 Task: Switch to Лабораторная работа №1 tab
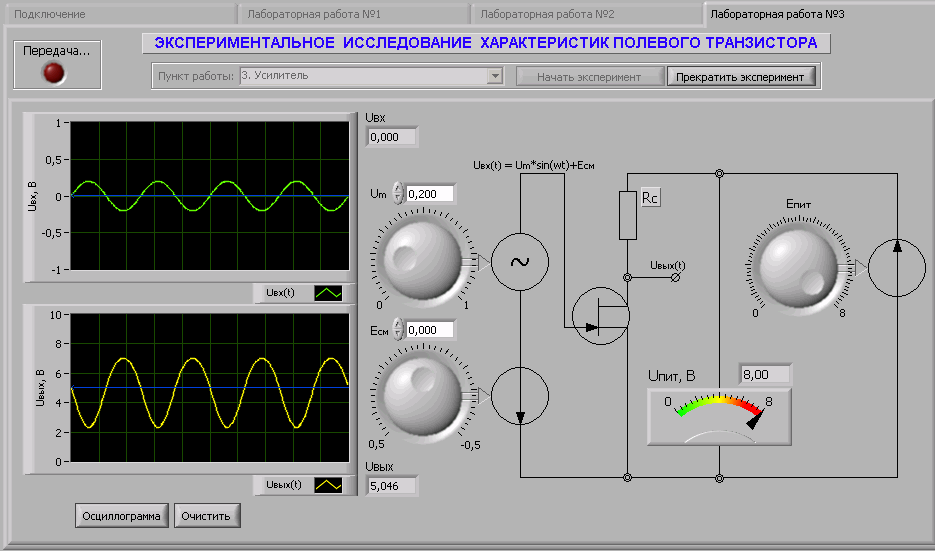point(351,15)
